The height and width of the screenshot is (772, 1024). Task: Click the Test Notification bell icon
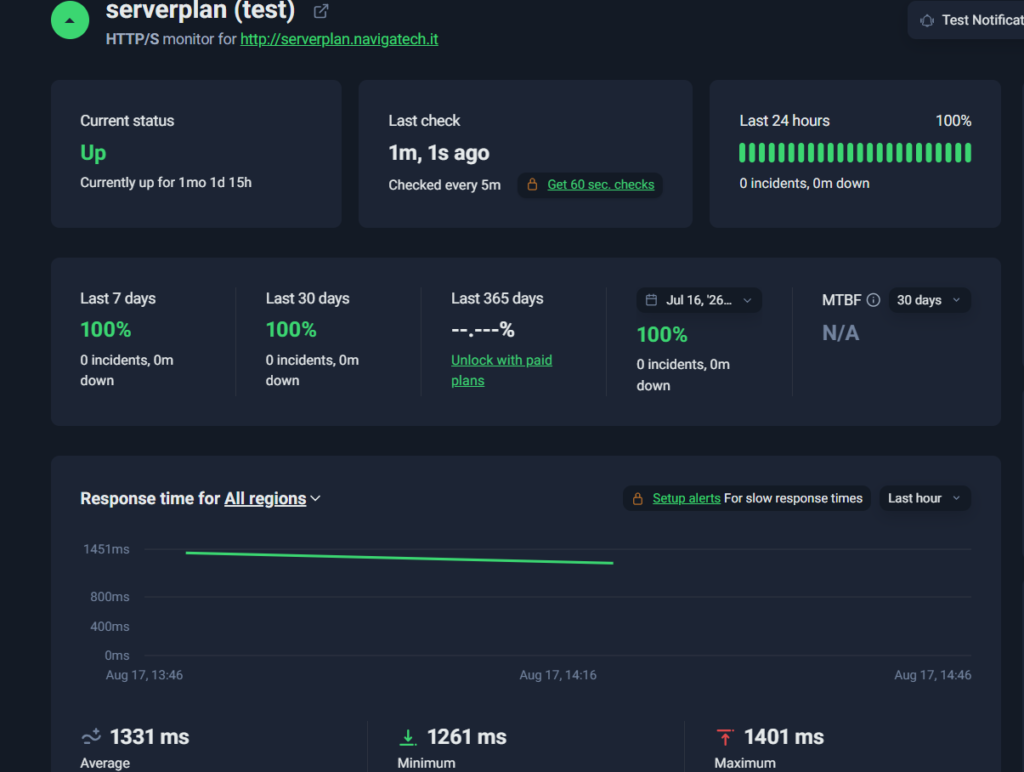(x=927, y=21)
